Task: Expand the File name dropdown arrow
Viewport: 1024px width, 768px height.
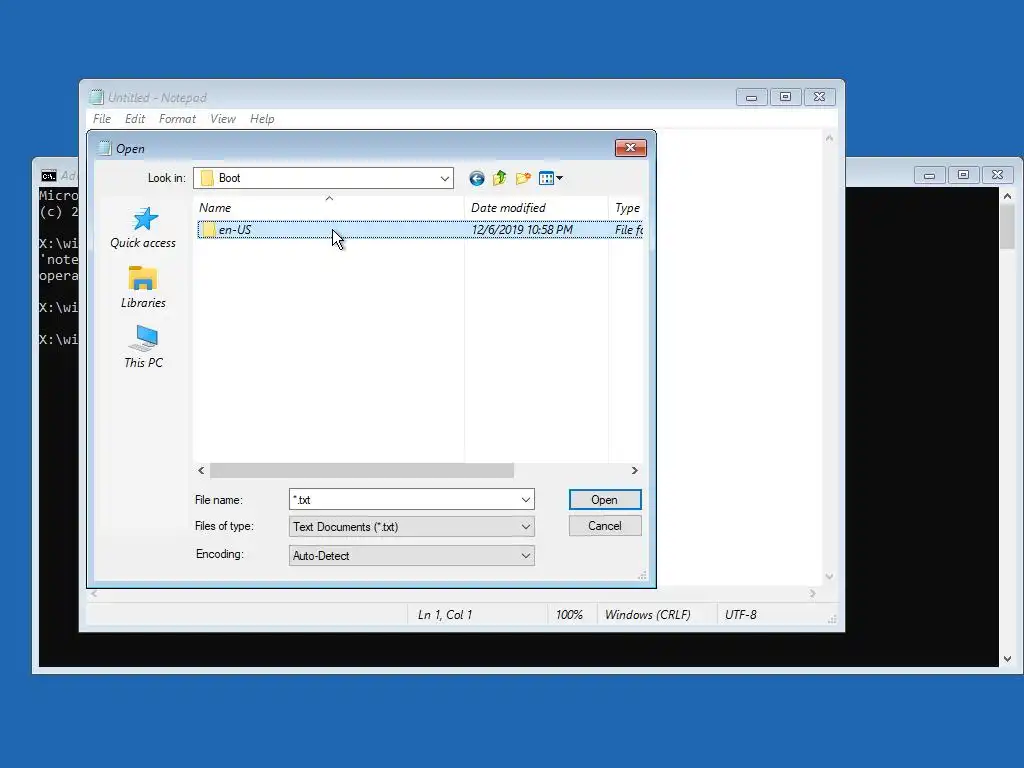Action: (x=526, y=500)
